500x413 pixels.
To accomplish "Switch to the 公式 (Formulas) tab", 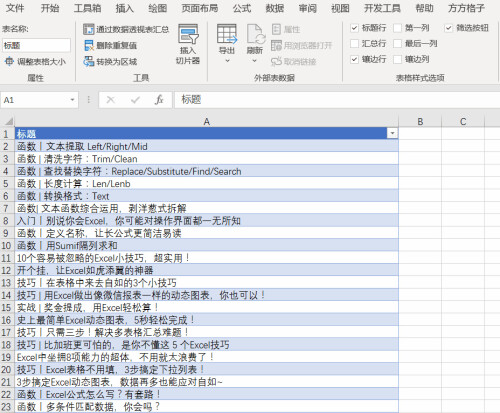I will click(x=242, y=8).
